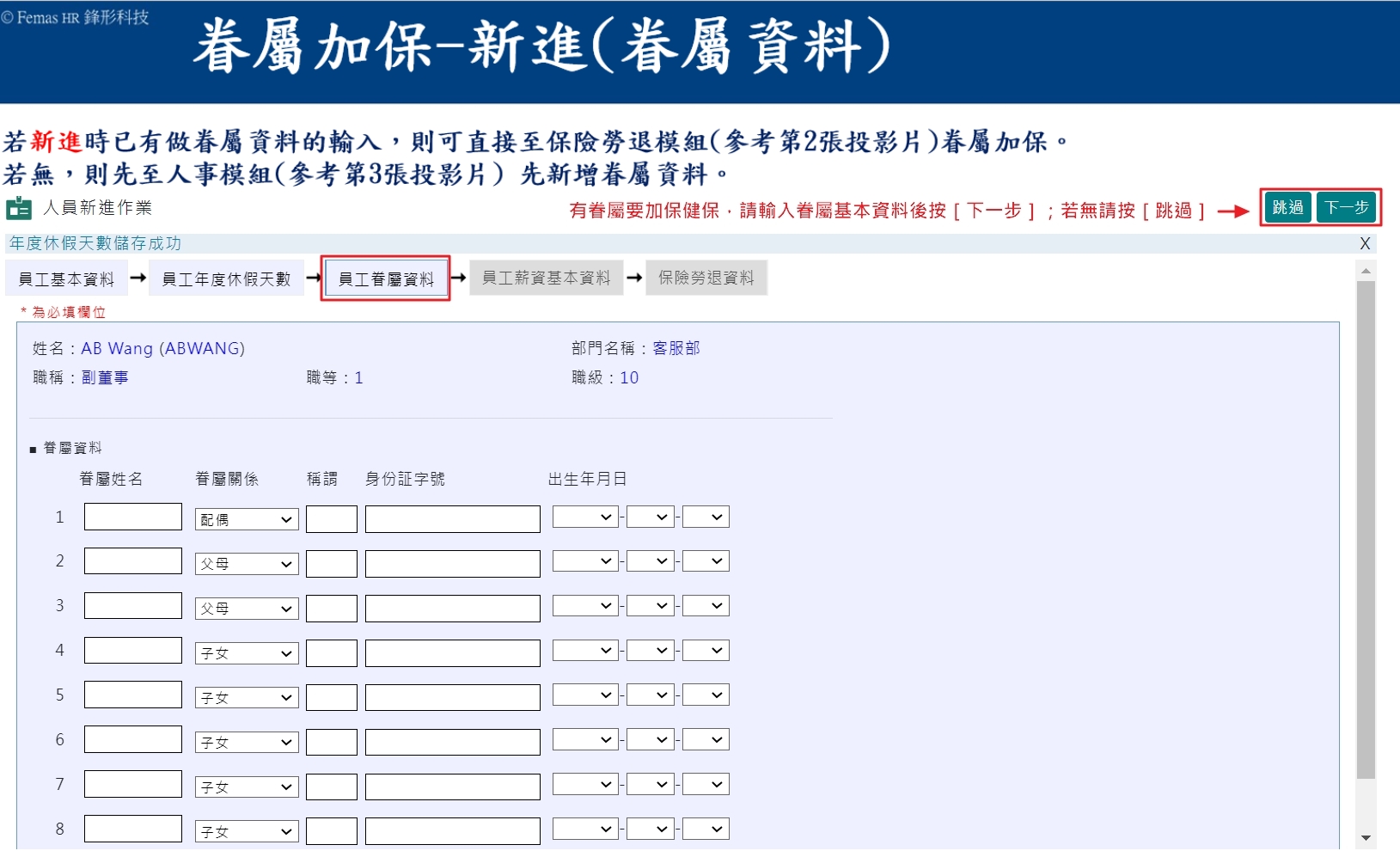Dismiss the save success message with X
Screen dimensions: 1400x851
coord(1365,243)
